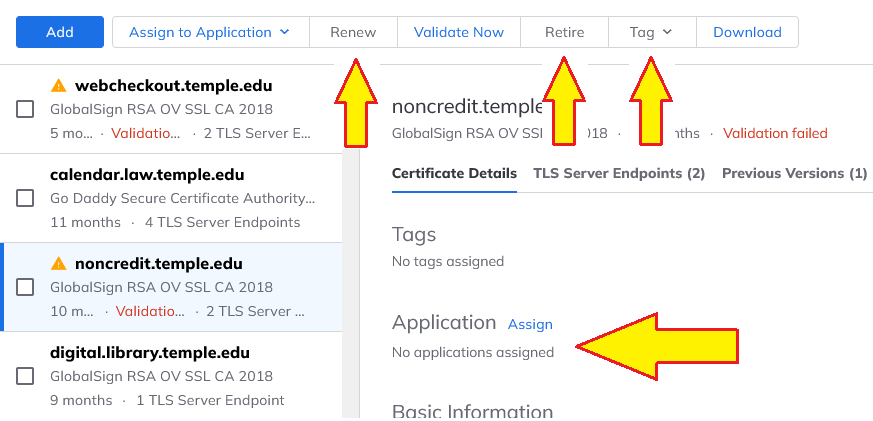Switch to the Certificate Details tab
This screenshot has height=421, width=873.
[x=454, y=173]
